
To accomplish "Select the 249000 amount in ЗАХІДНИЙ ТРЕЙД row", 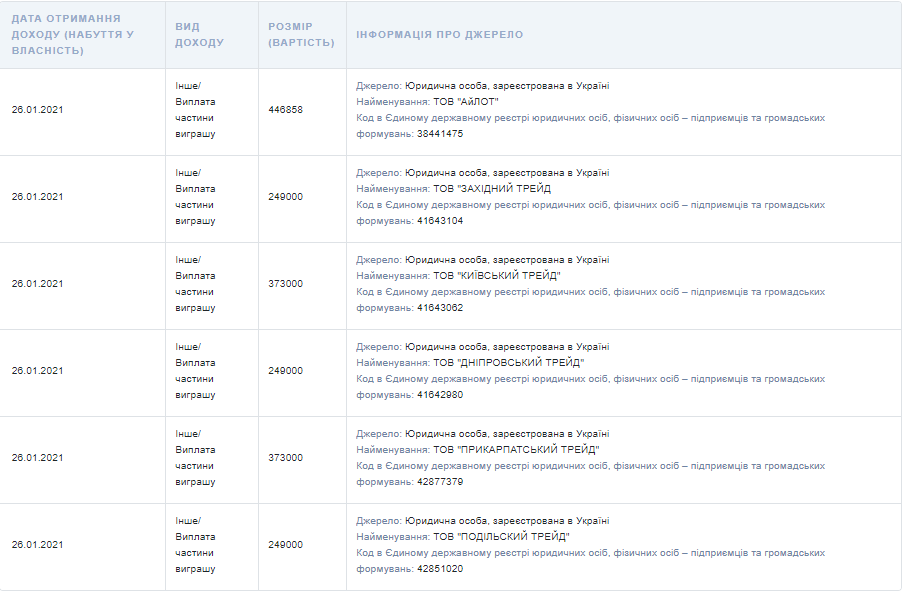I will point(285,196).
